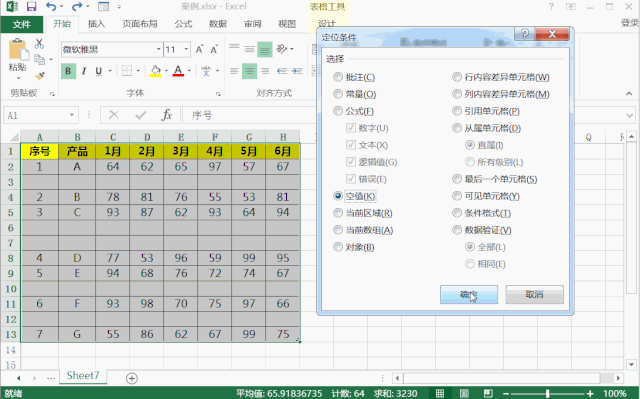Image resolution: width=640 pixels, height=399 pixels.
Task: Click the 取消 Cancel button
Action: [534, 295]
